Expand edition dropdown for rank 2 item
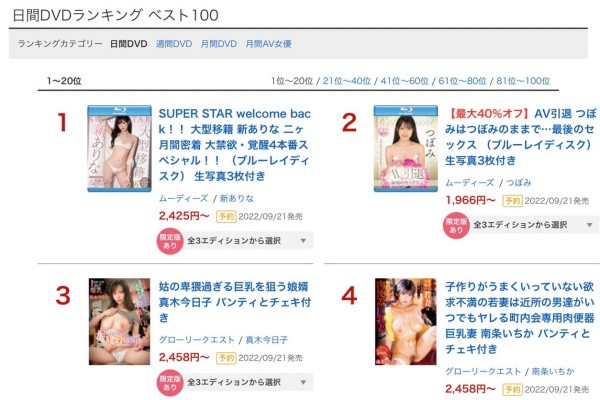Image resolution: width=600 pixels, height=400 pixels. [x=533, y=225]
